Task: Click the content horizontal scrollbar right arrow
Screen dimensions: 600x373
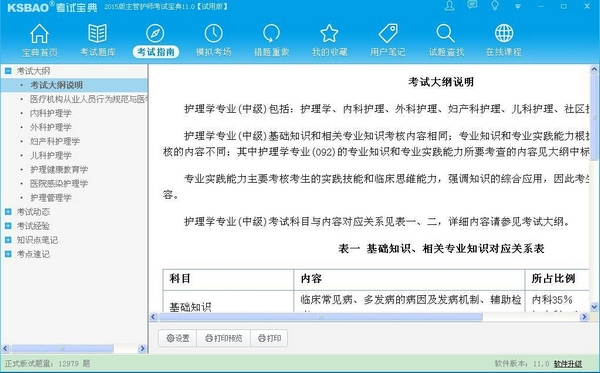Action: [x=584, y=317]
